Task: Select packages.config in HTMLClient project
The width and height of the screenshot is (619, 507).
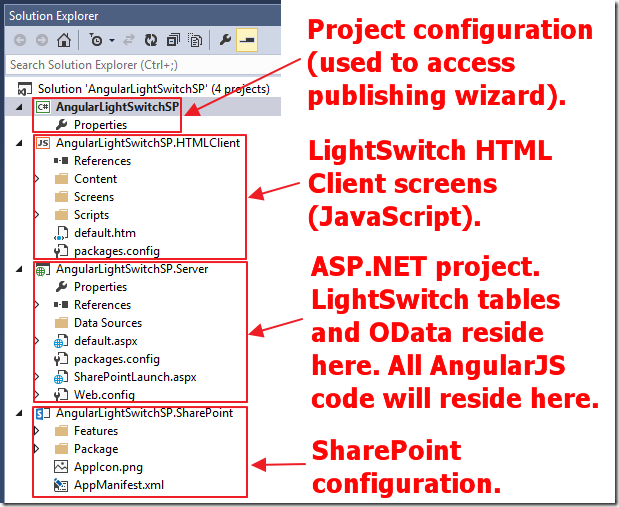Action: pos(117,251)
